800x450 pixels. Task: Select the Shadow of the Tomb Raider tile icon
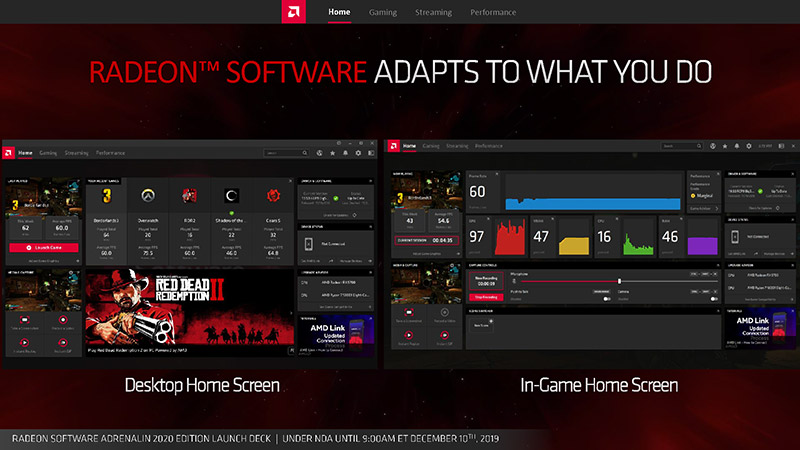(x=231, y=195)
